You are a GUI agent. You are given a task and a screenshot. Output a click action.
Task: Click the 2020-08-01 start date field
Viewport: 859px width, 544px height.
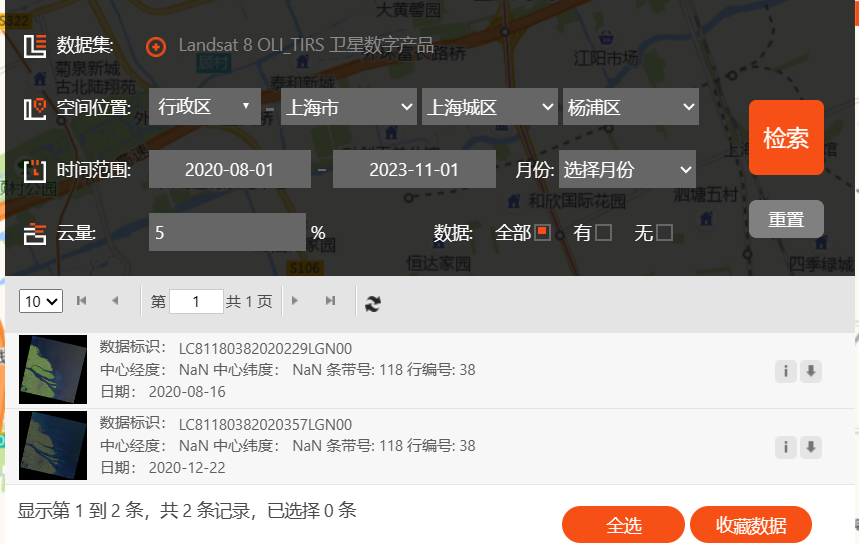coord(230,169)
